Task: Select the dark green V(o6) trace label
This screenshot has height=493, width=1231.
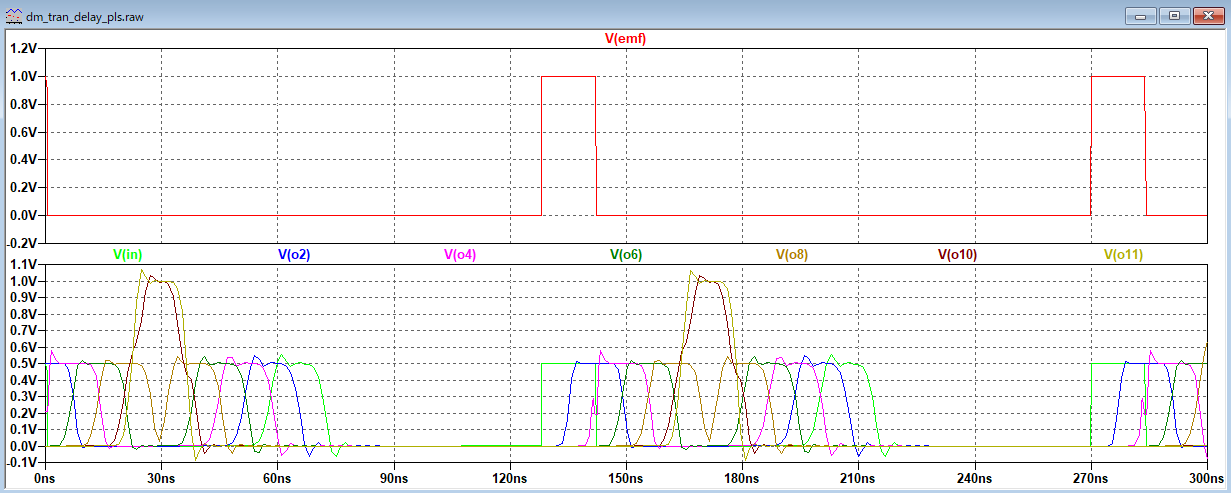Action: click(x=626, y=255)
